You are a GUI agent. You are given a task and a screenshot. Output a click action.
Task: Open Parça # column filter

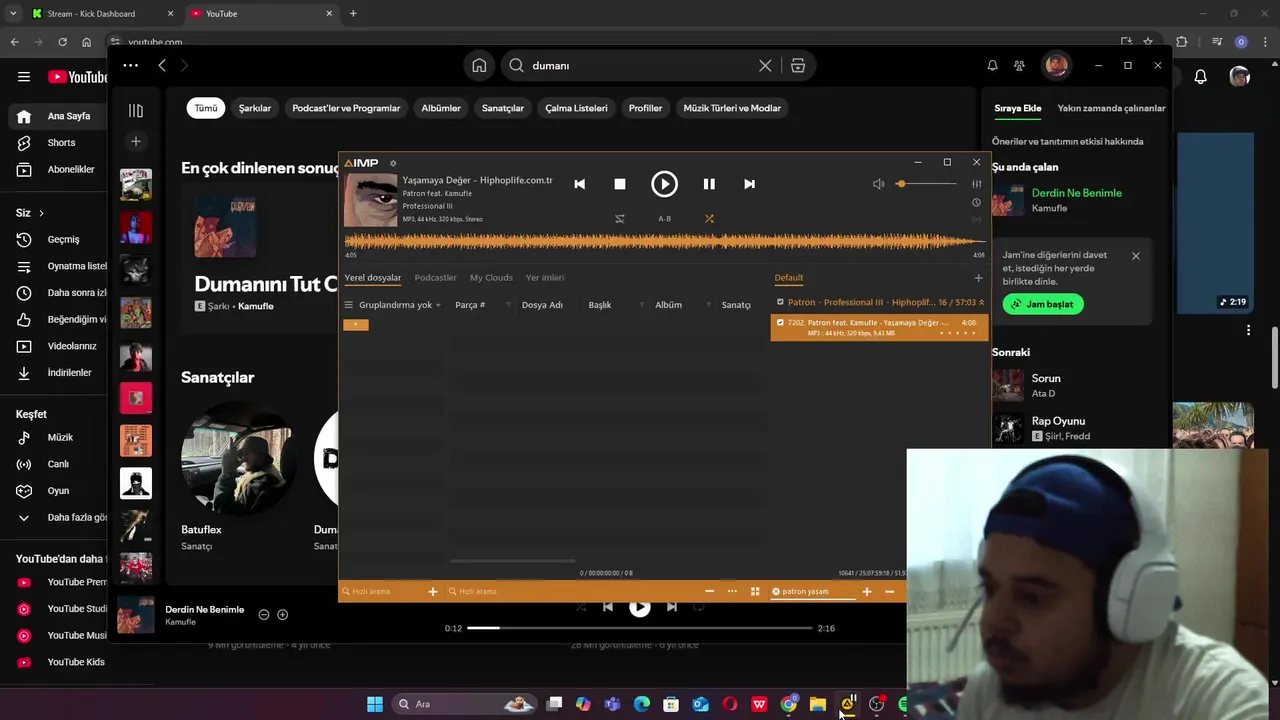(508, 305)
